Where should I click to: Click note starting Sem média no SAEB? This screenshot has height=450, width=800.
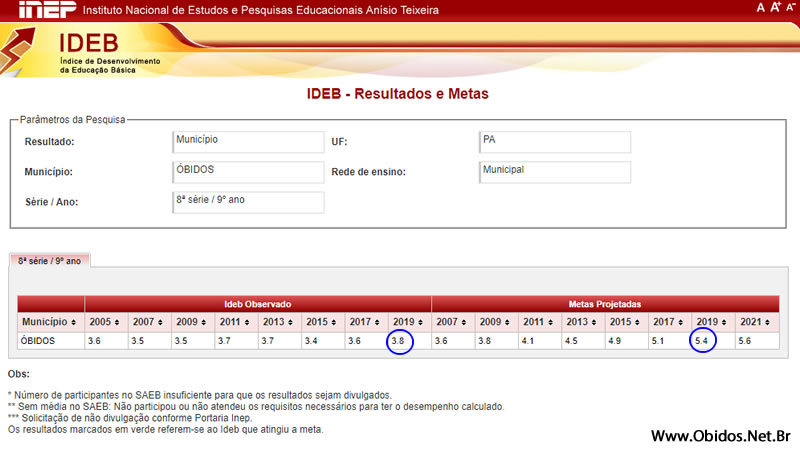[x=256, y=407]
